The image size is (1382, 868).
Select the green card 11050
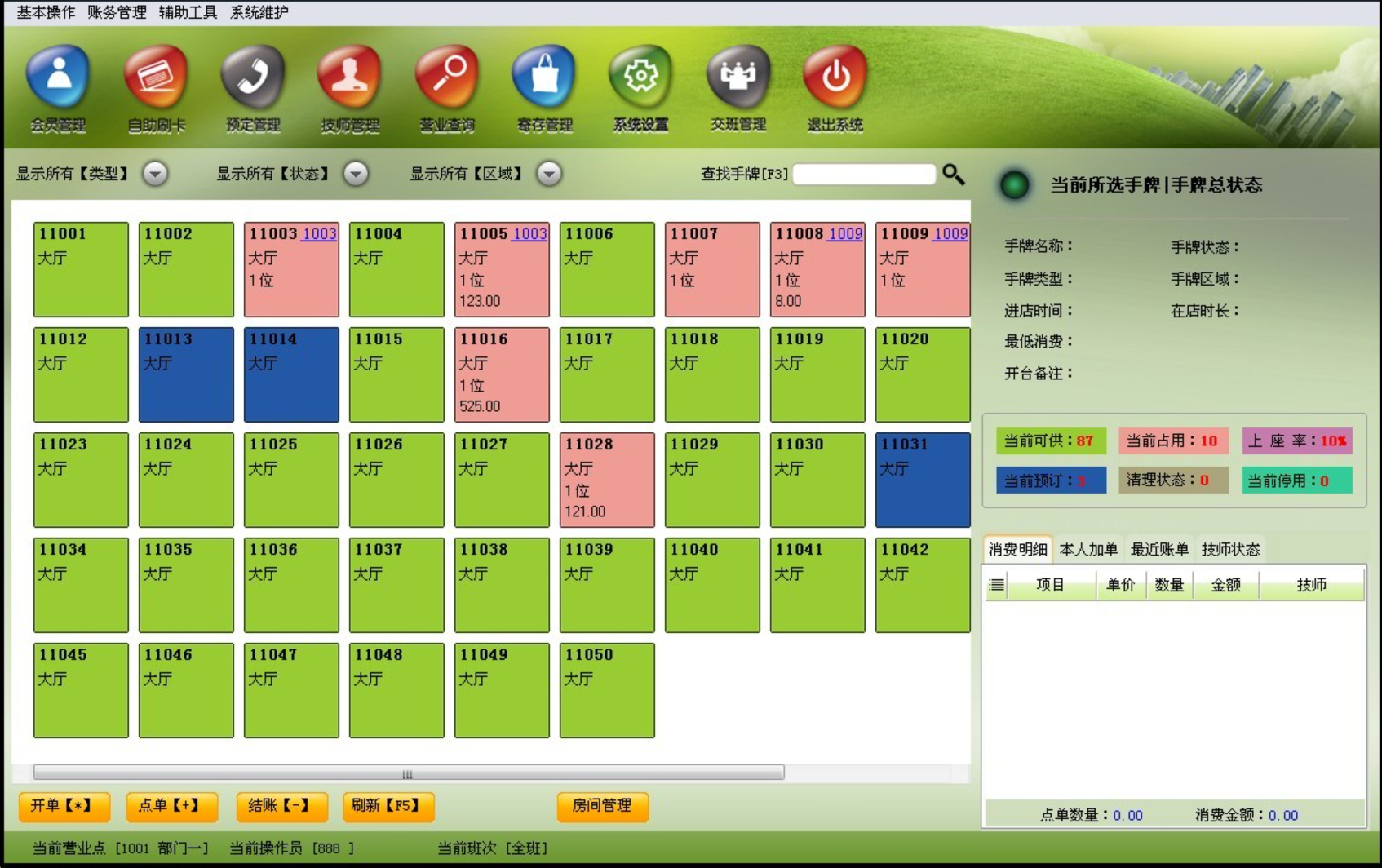click(x=607, y=690)
